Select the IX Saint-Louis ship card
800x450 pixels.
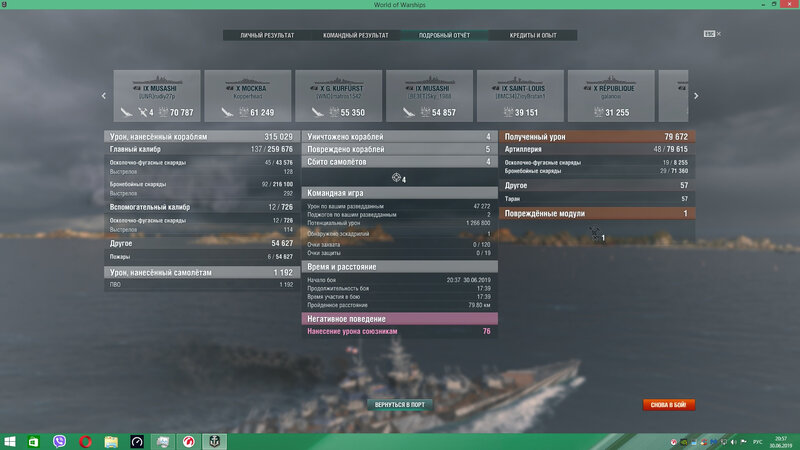[x=520, y=96]
